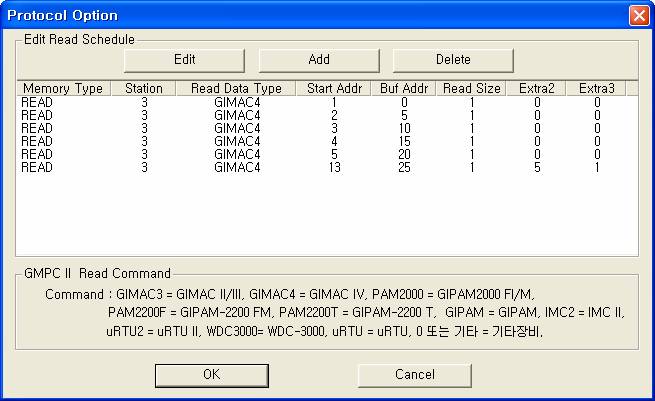Click Buf Addr value 20

pos(404,154)
